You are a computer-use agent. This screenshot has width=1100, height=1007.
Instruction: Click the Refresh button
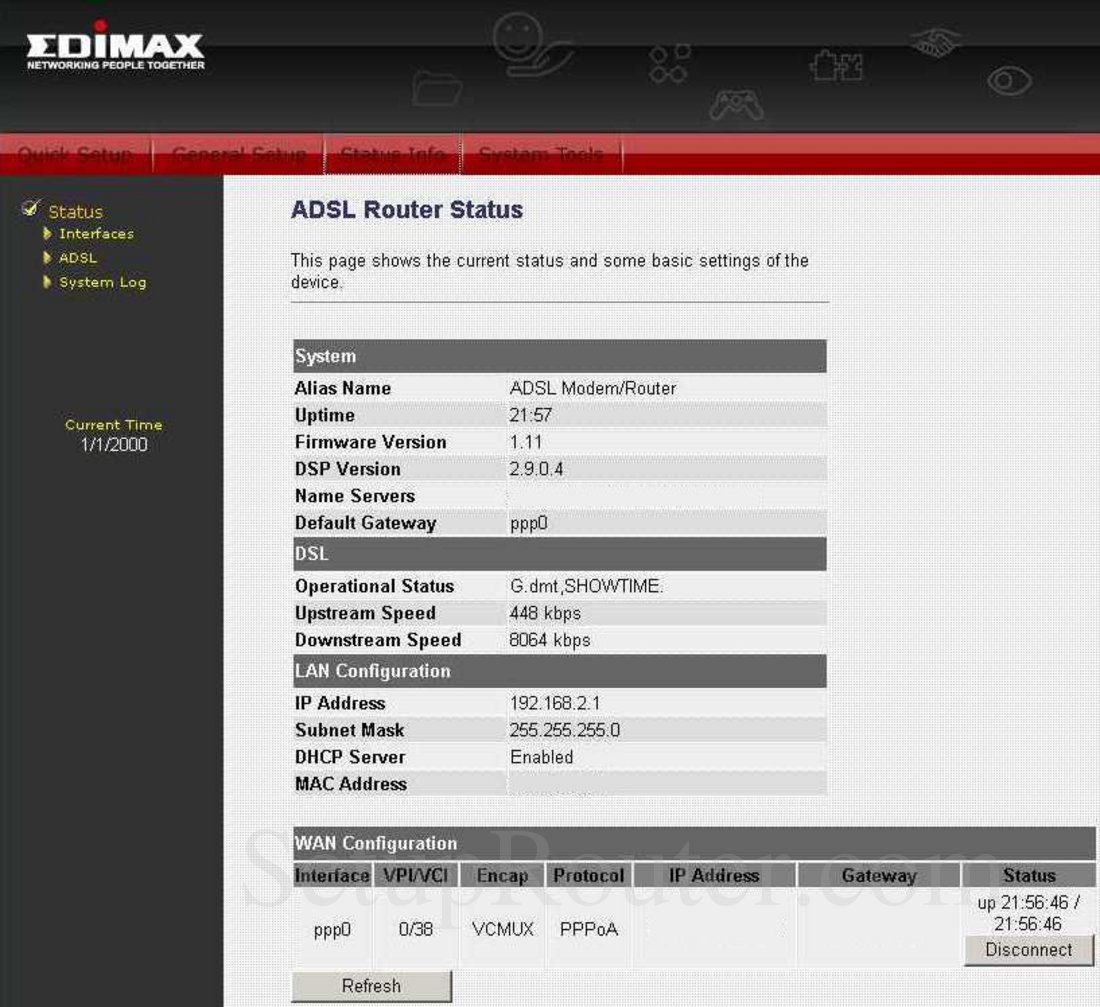click(x=371, y=986)
